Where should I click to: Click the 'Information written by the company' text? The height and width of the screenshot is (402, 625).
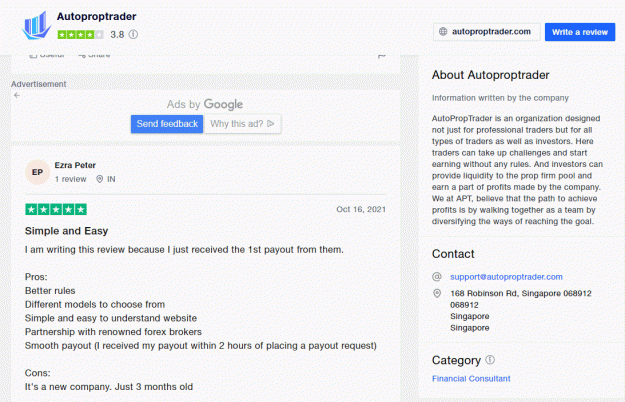tap(500, 98)
